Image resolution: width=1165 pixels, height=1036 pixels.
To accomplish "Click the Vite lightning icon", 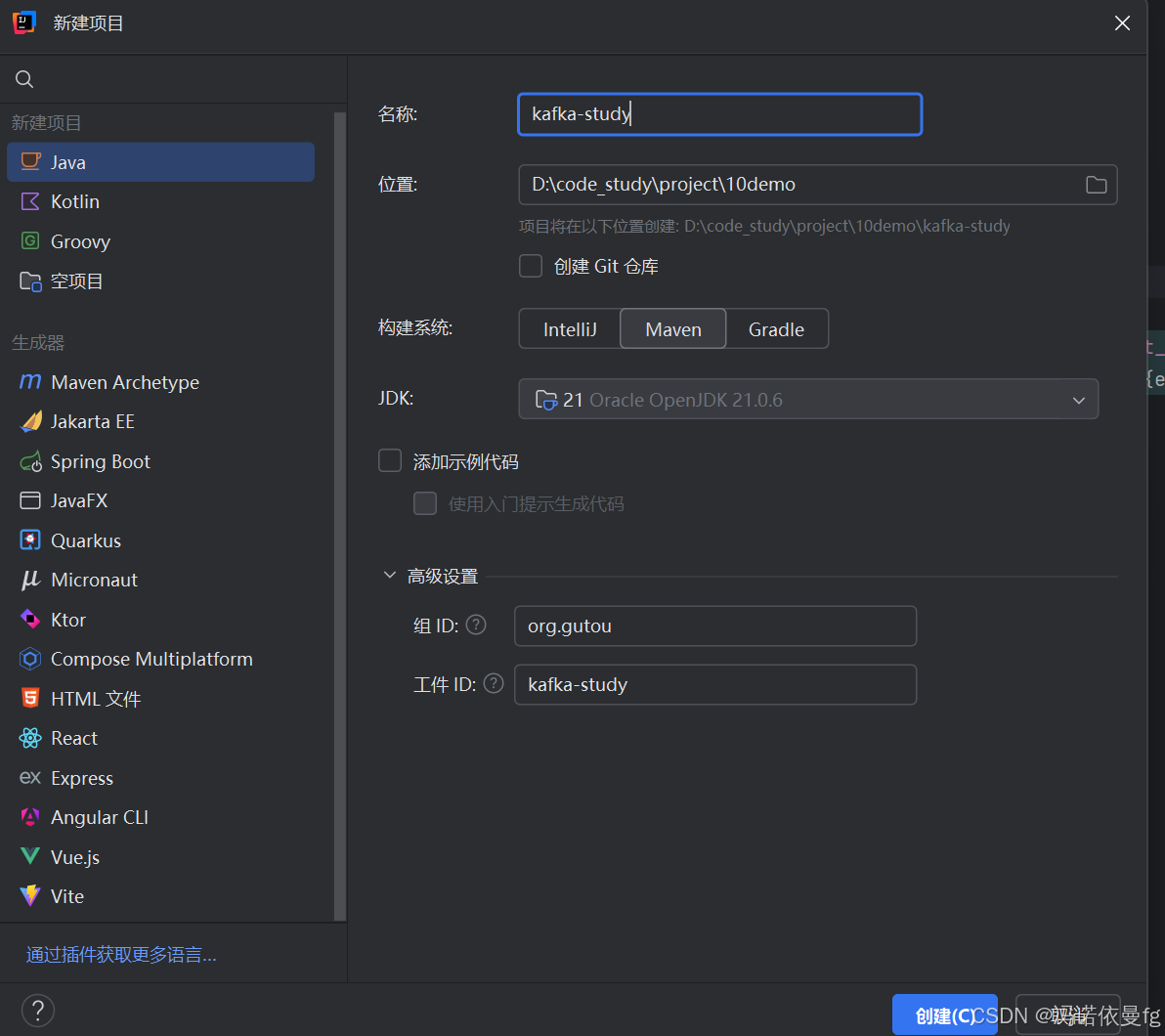I will (30, 895).
